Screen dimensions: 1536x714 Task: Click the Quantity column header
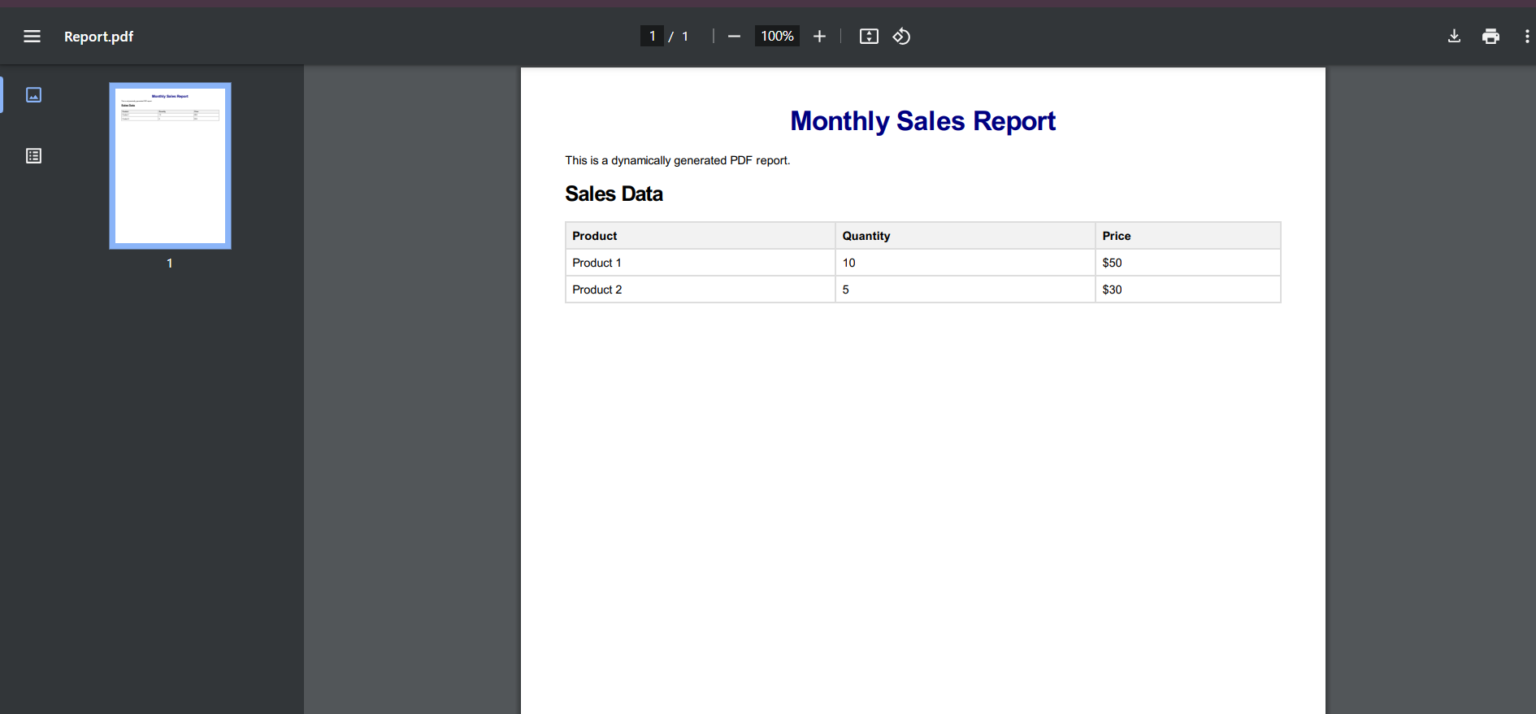pyautogui.click(x=866, y=235)
